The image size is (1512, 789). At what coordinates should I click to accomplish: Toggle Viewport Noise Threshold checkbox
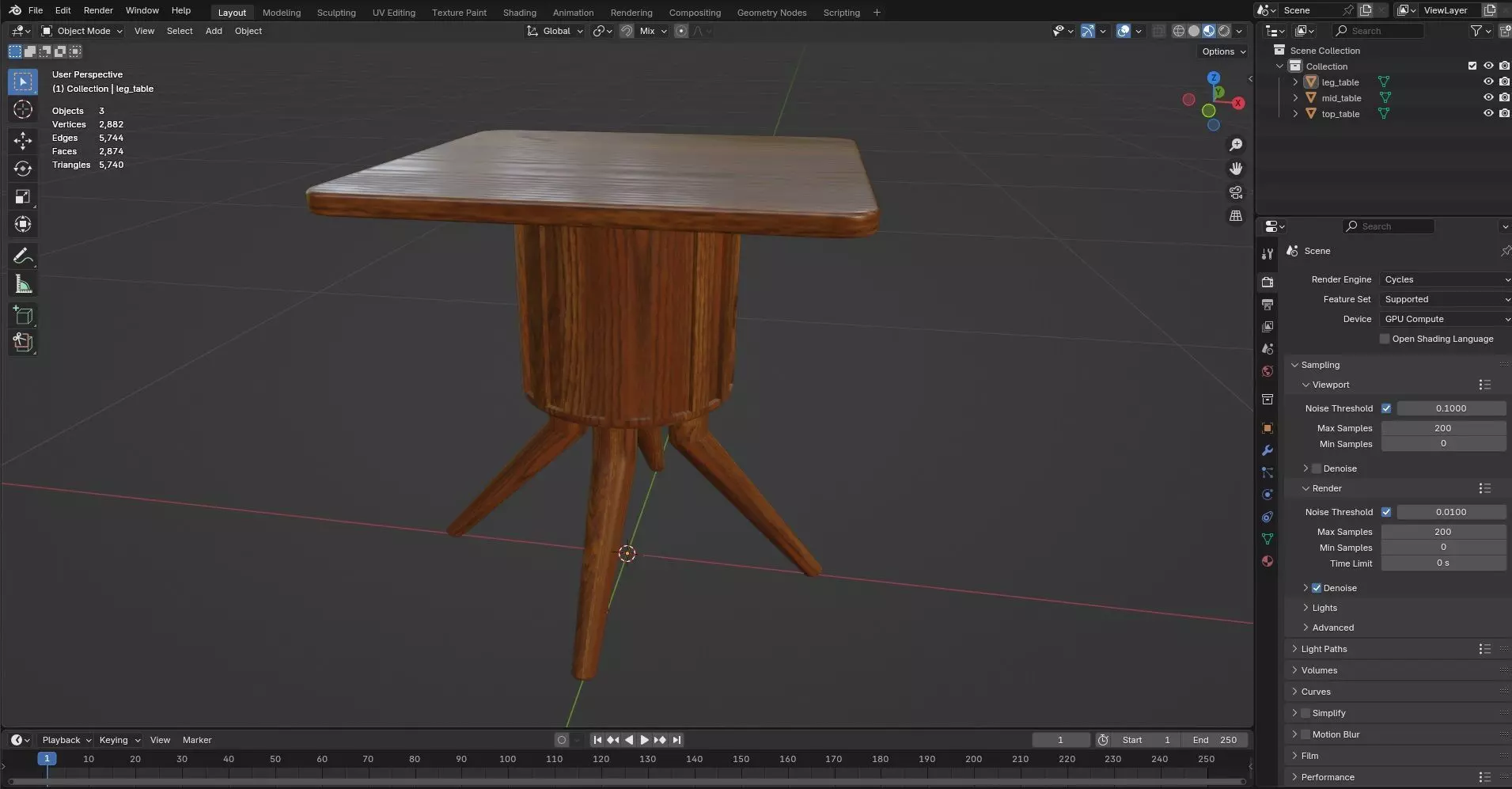[x=1386, y=408]
